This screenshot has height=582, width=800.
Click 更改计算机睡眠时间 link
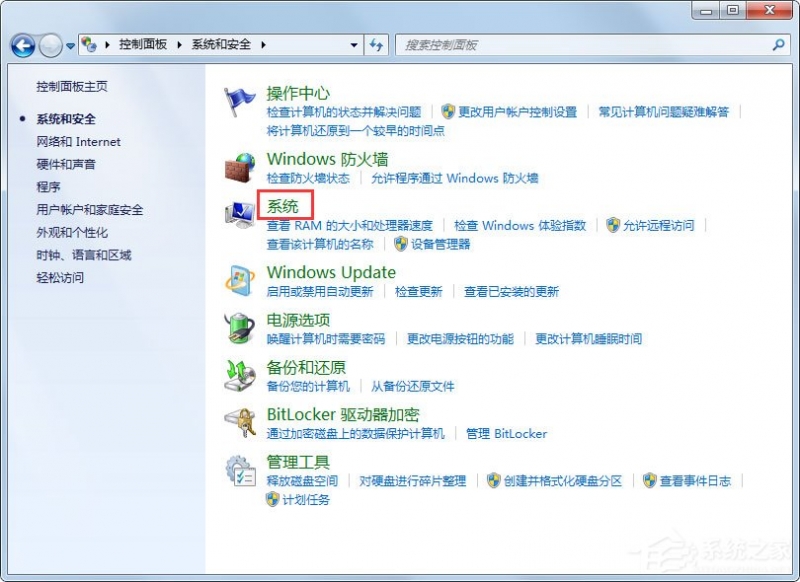[588, 339]
